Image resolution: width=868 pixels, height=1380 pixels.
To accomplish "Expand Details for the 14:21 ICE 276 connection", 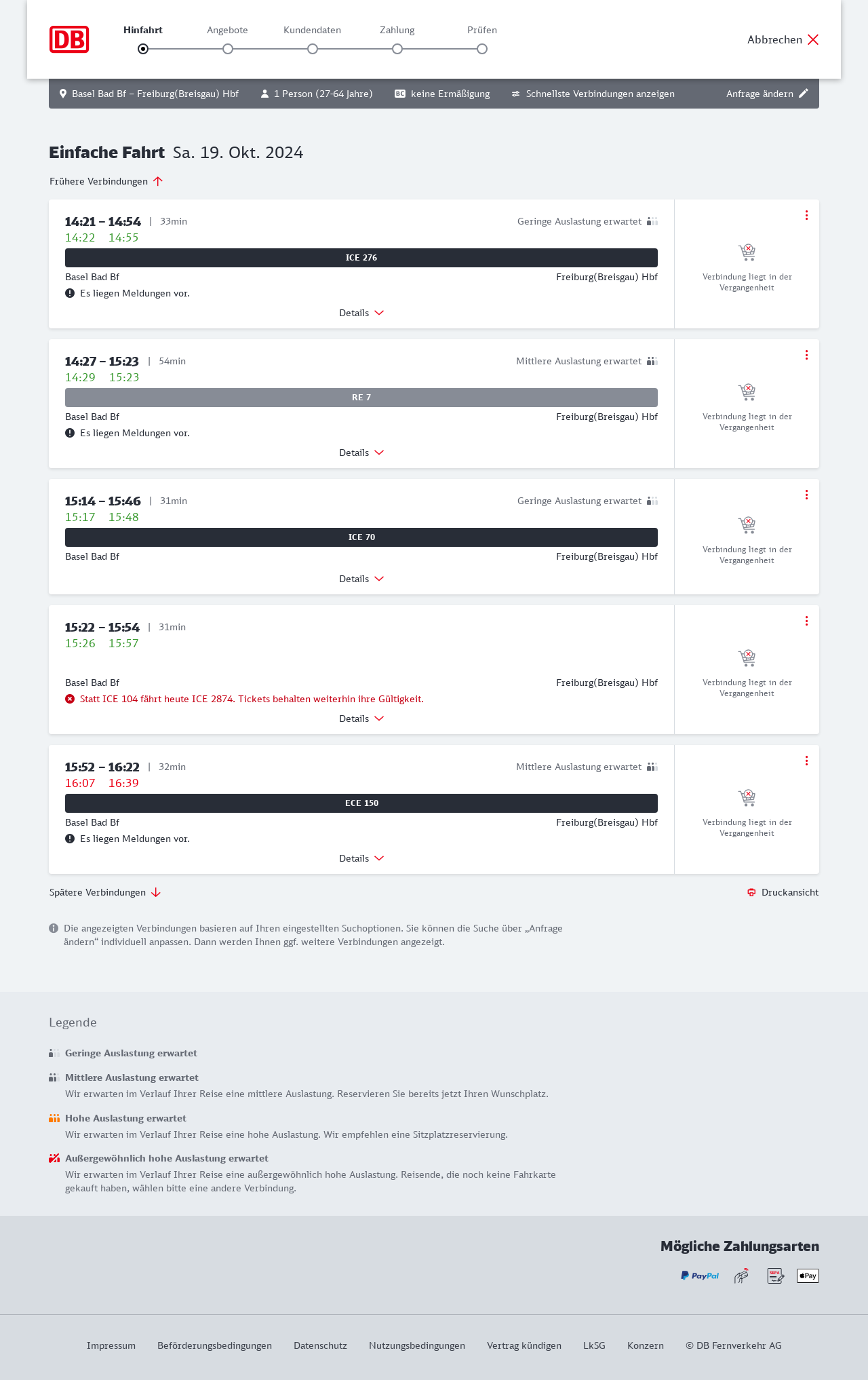I will [x=361, y=313].
